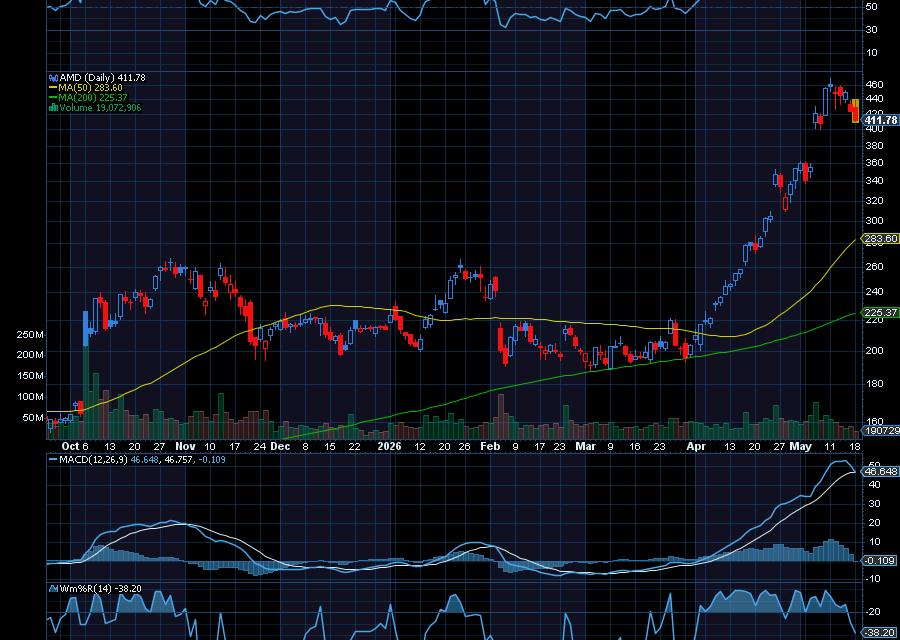900x640 pixels.
Task: Click the Apr date label
Action: click(696, 447)
